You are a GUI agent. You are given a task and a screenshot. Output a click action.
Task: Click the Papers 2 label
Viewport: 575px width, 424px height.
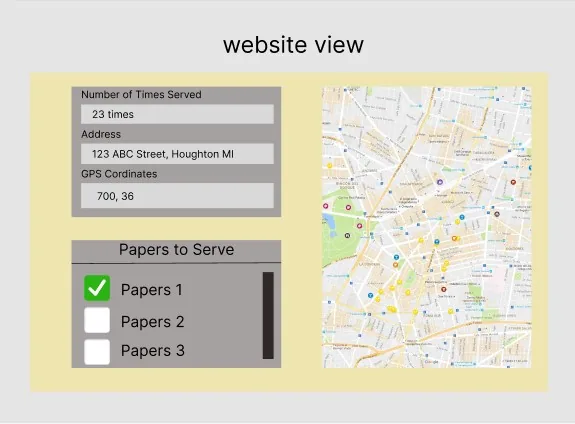coord(153,322)
